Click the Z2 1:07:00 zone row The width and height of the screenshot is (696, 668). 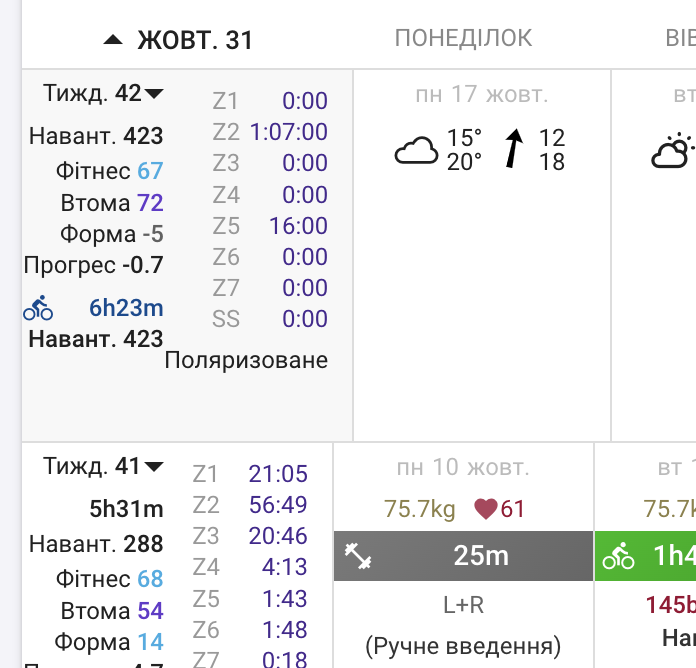click(270, 132)
